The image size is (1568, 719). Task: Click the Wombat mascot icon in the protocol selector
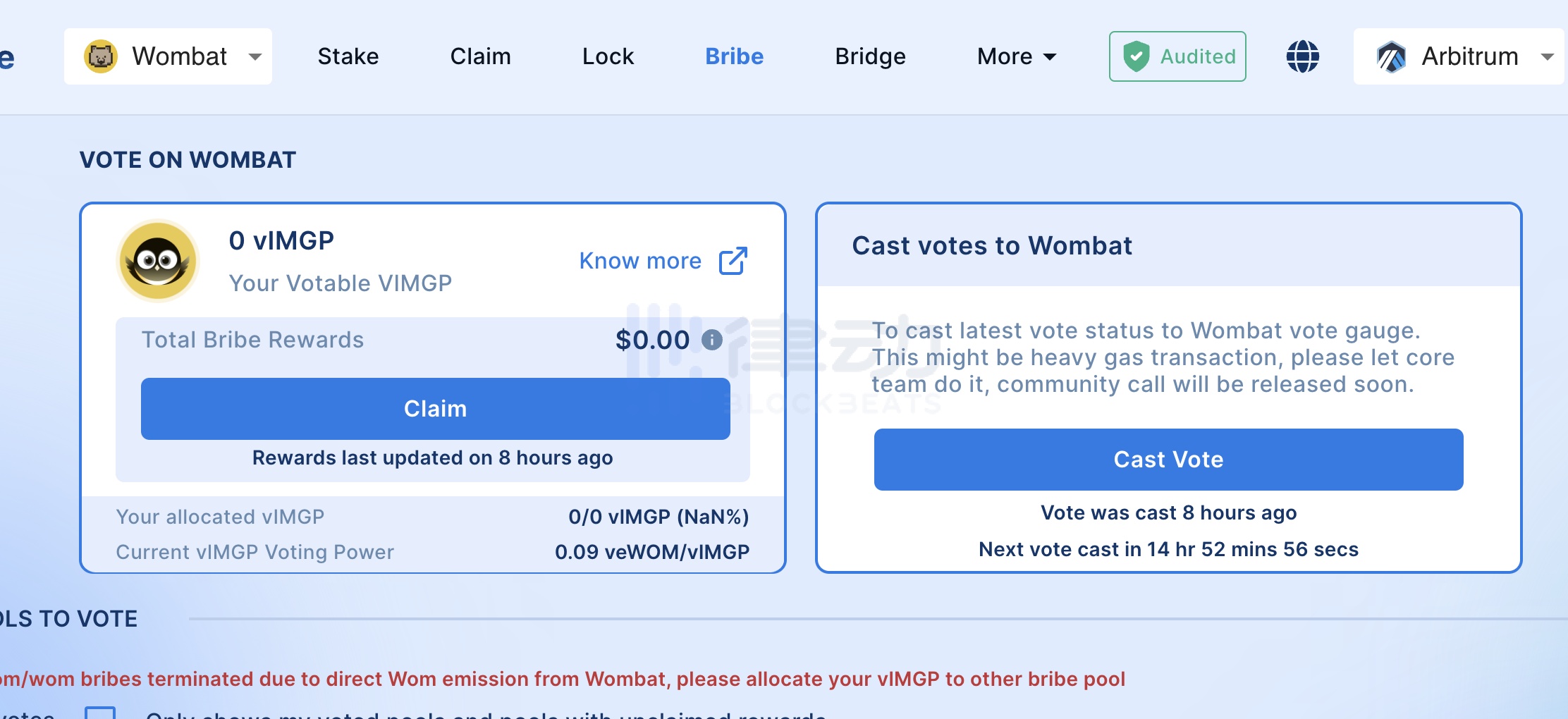coord(101,56)
